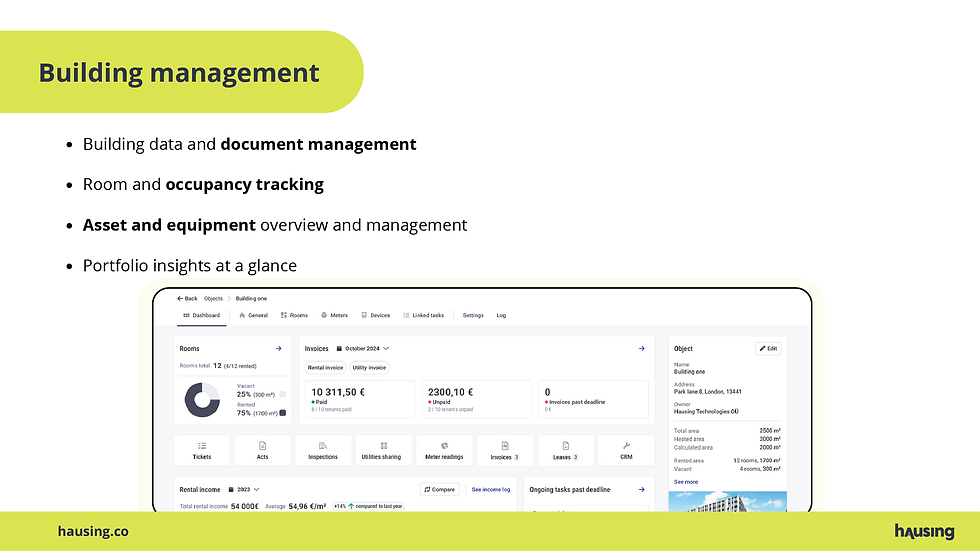Open the Inspections shortcut
Viewport: 980px width, 551px height.
(x=323, y=450)
